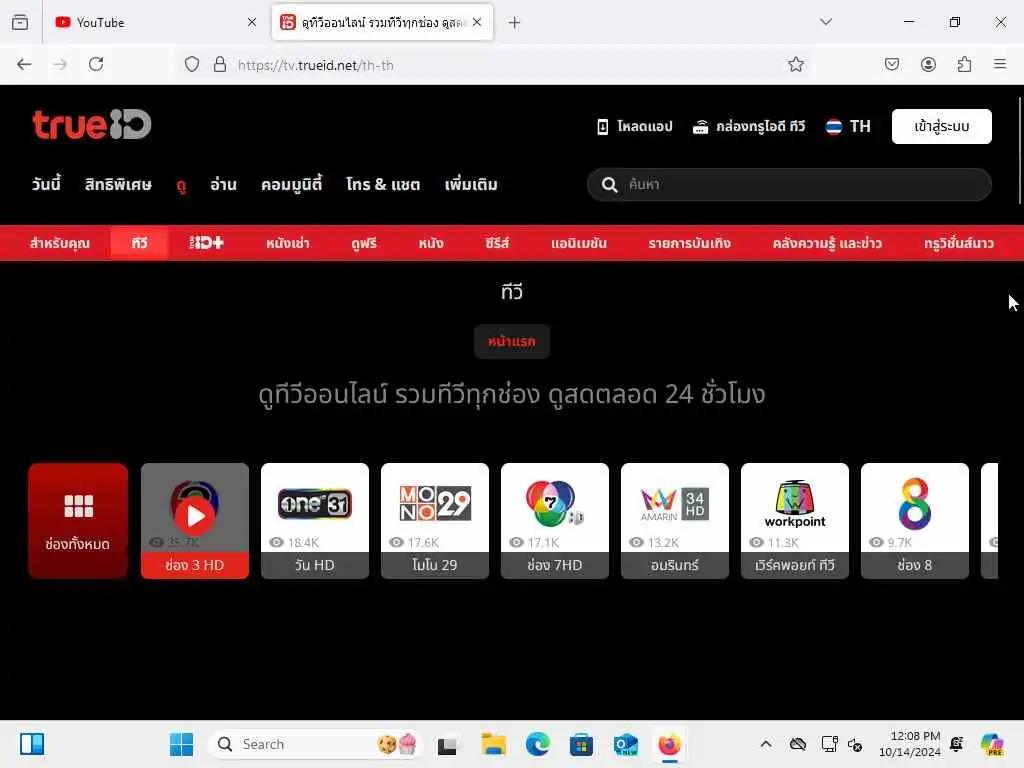The width and height of the screenshot is (1024, 768).
Task: Open Firefox account icon
Action: [928, 64]
